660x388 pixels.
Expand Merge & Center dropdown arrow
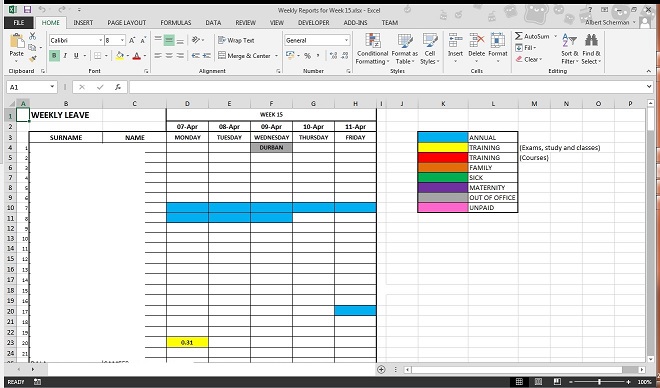click(x=277, y=56)
